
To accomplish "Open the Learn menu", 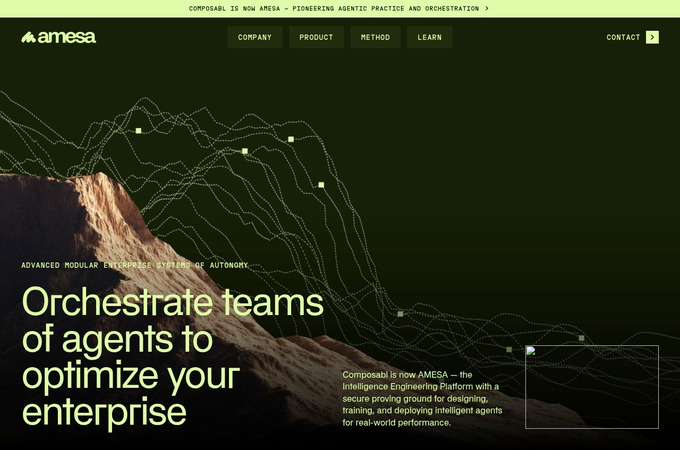I will click(429, 37).
